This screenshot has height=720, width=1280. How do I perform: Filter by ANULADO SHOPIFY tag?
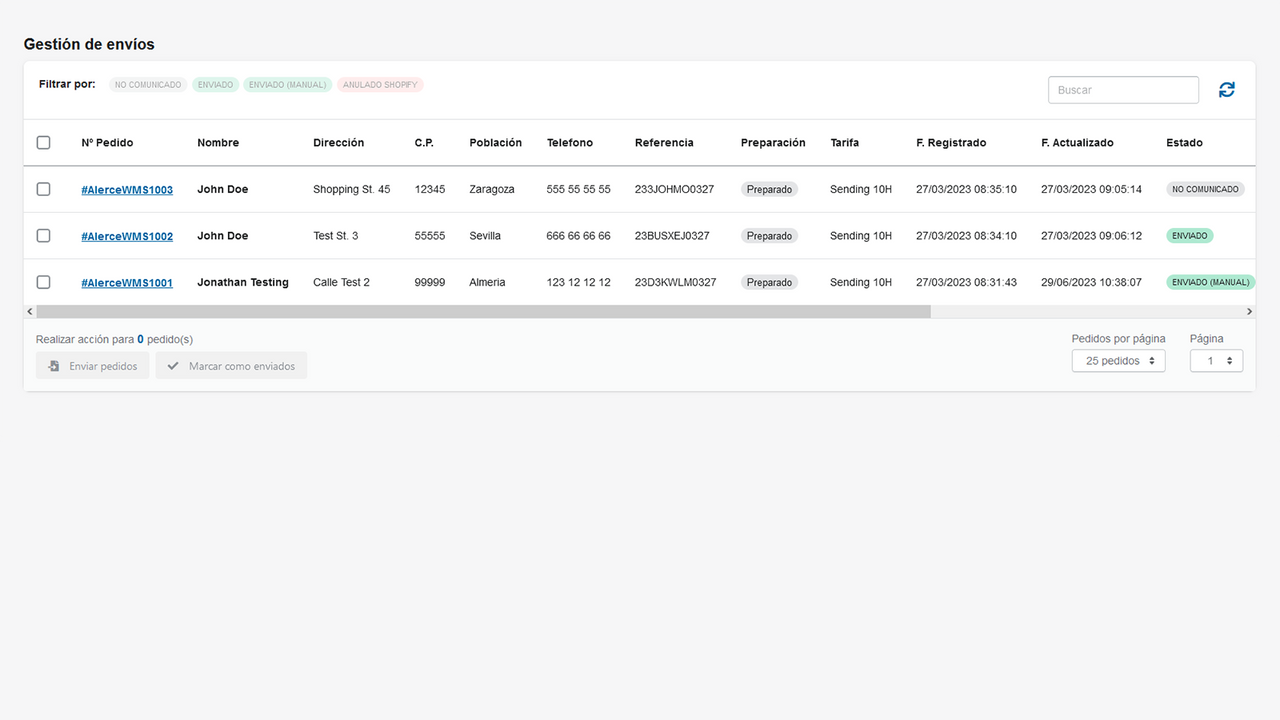click(380, 85)
